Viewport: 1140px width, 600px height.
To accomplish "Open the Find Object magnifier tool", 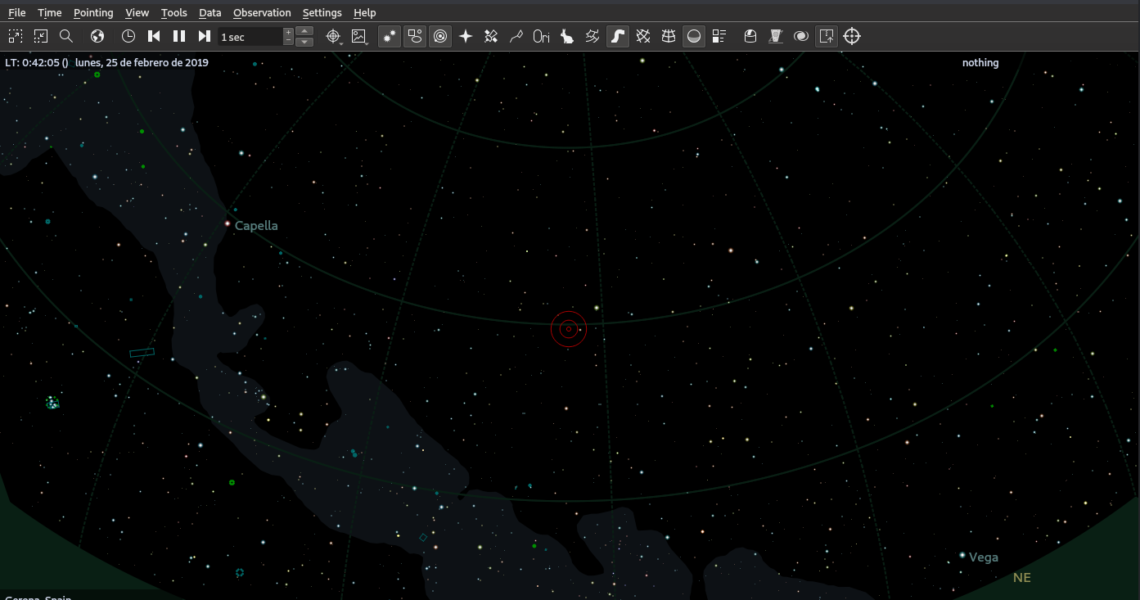I will click(66, 36).
